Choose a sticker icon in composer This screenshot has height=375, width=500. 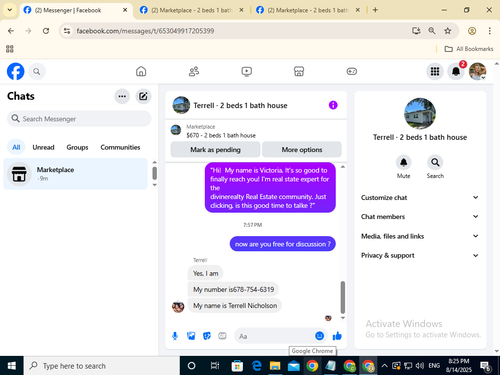(207, 336)
